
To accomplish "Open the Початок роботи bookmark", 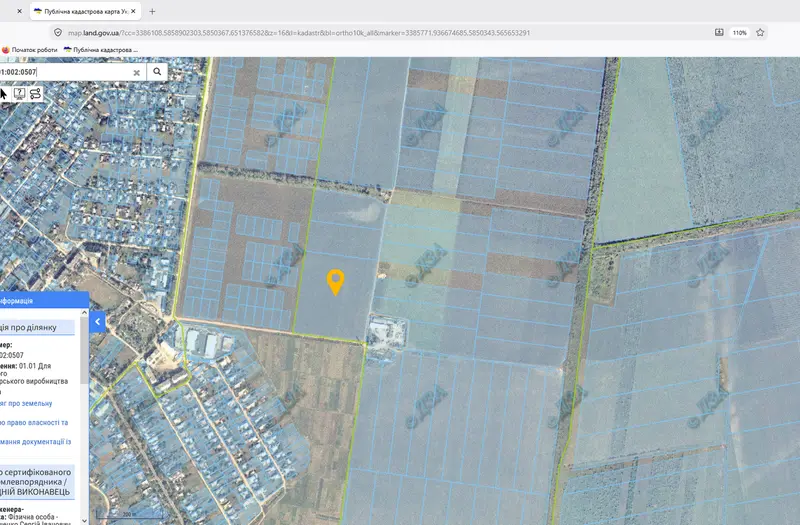I will point(29,49).
